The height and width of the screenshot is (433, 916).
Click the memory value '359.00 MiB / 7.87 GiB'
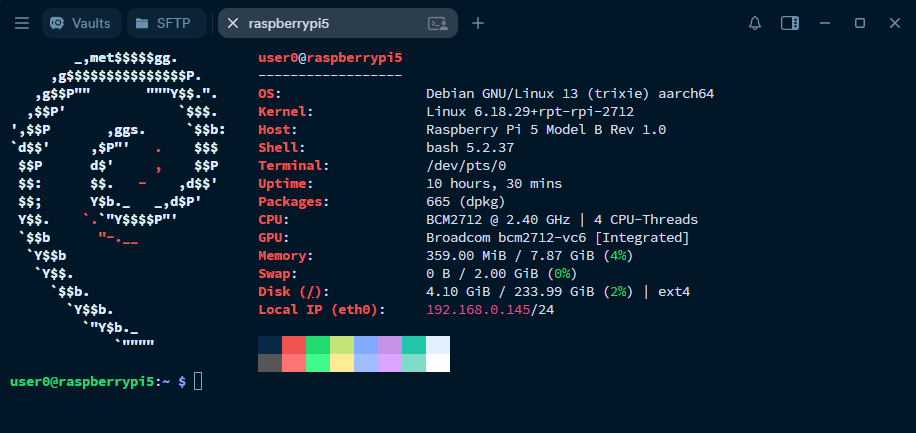pyautogui.click(x=510, y=256)
